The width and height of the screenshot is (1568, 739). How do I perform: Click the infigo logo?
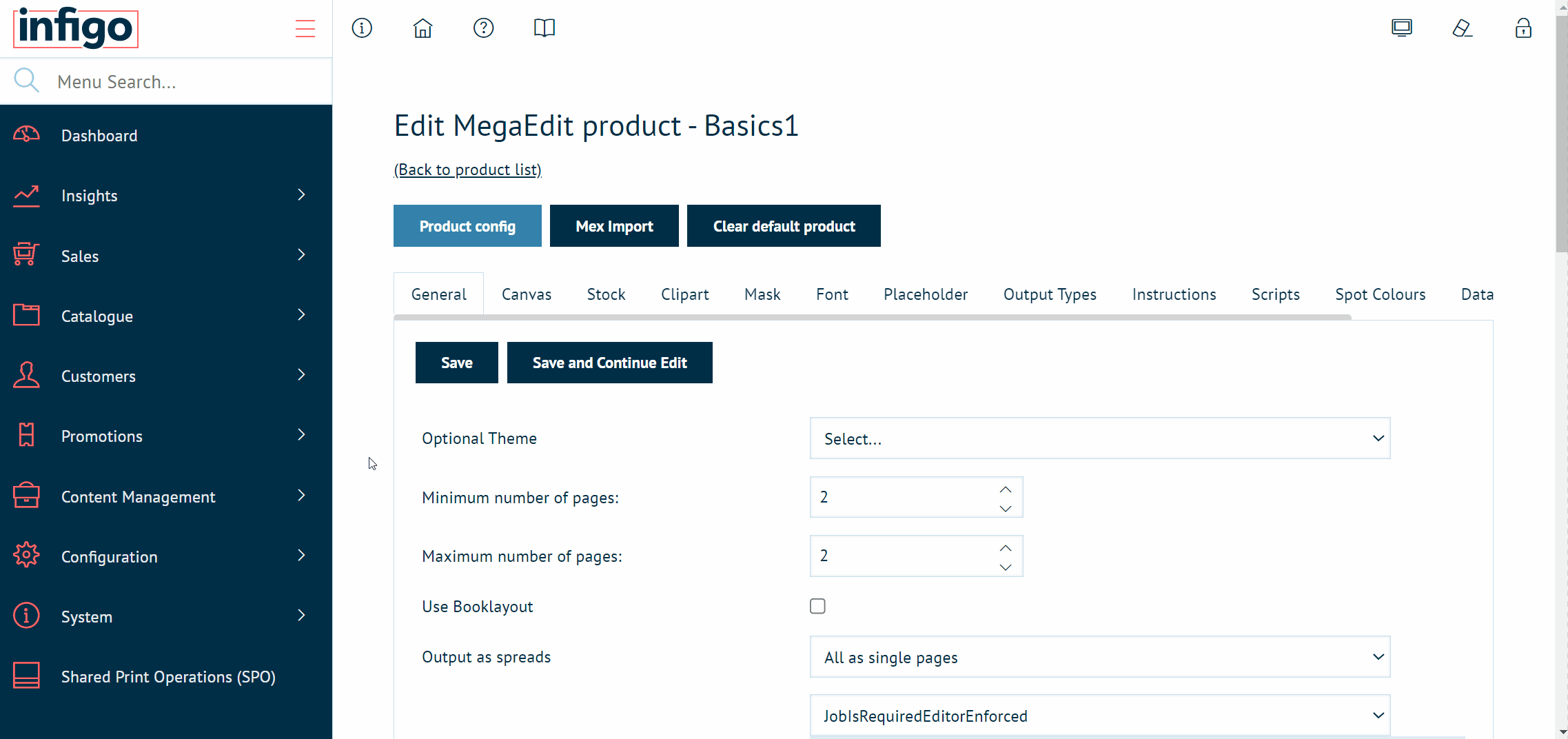pyautogui.click(x=76, y=28)
